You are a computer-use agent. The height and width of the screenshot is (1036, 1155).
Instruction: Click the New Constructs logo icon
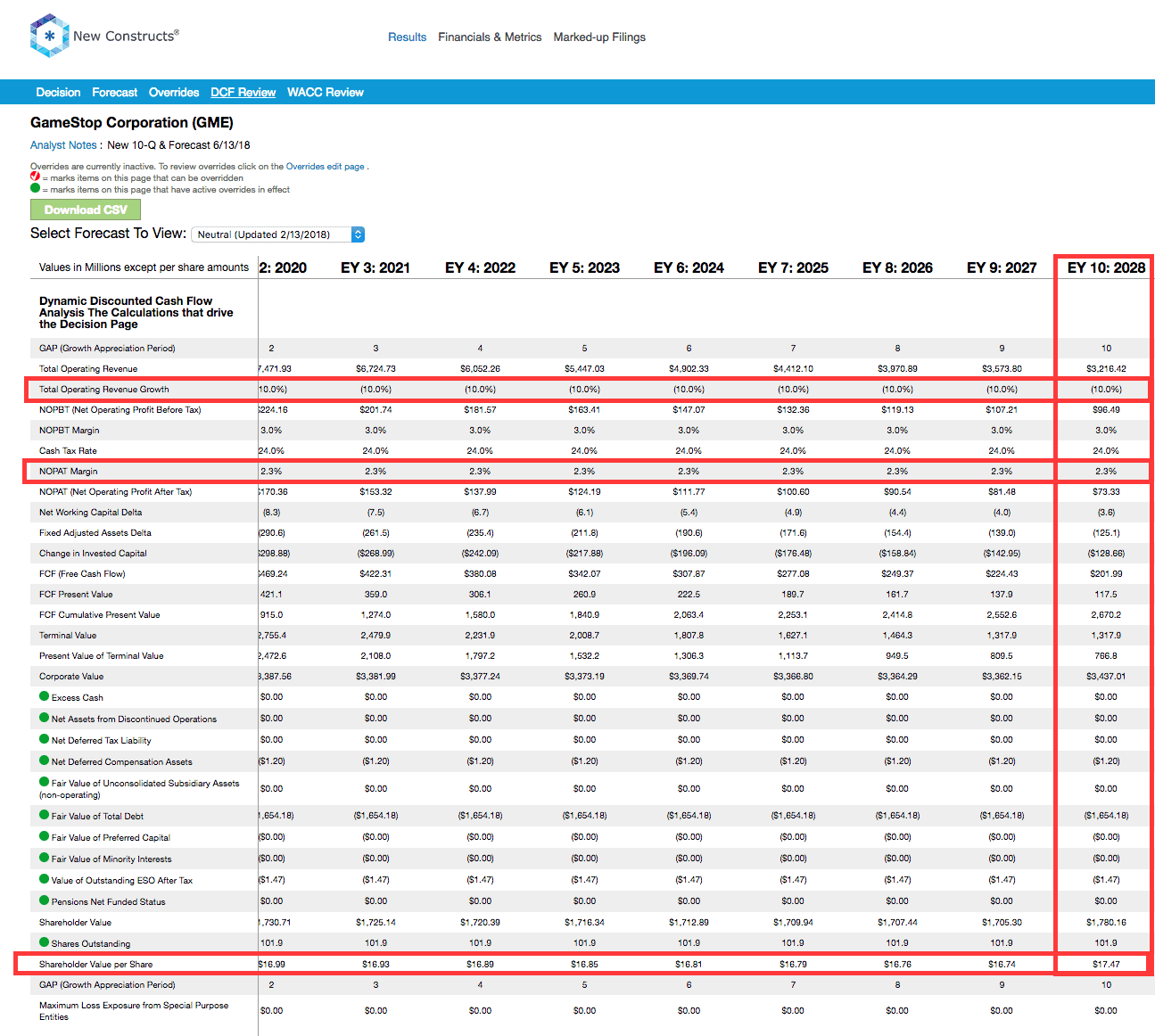49,36
